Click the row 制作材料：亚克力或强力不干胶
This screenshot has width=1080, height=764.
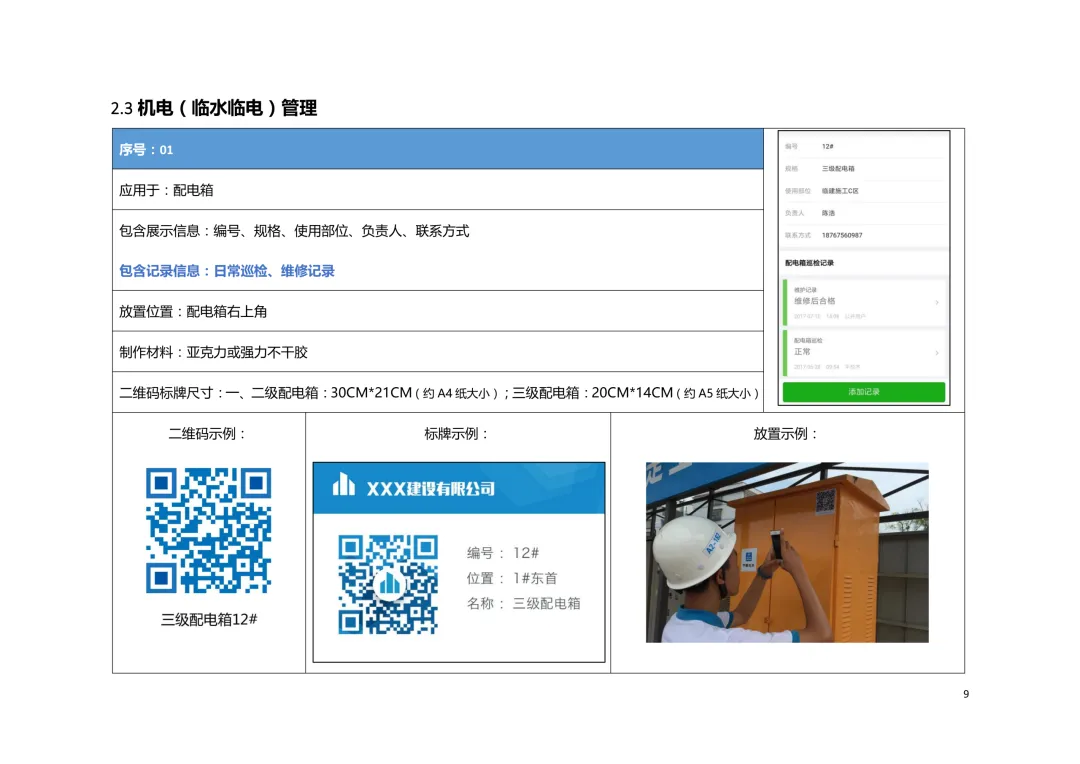pos(437,352)
